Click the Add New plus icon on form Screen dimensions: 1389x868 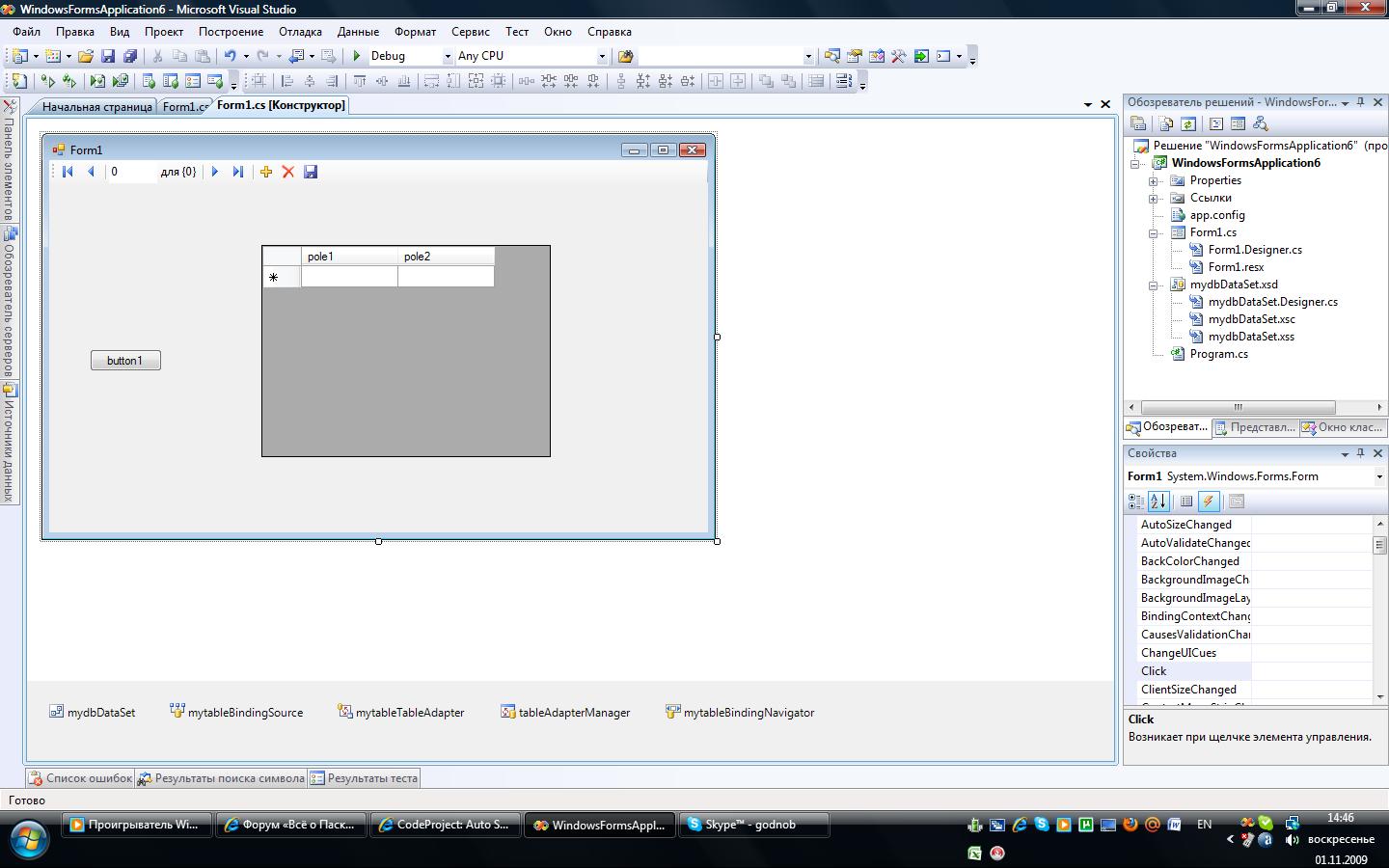265,172
